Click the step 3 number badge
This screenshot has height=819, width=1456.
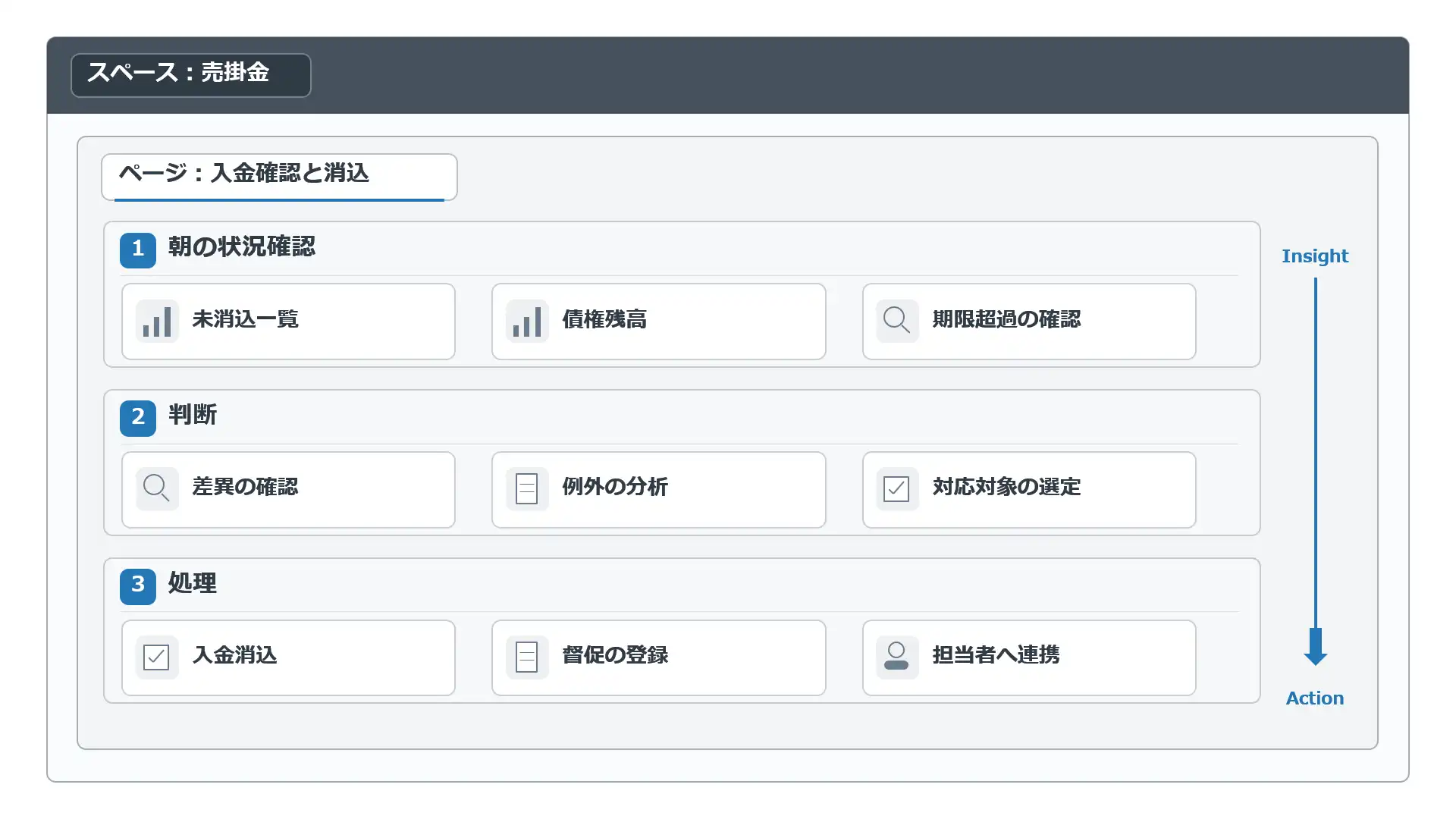click(x=138, y=586)
